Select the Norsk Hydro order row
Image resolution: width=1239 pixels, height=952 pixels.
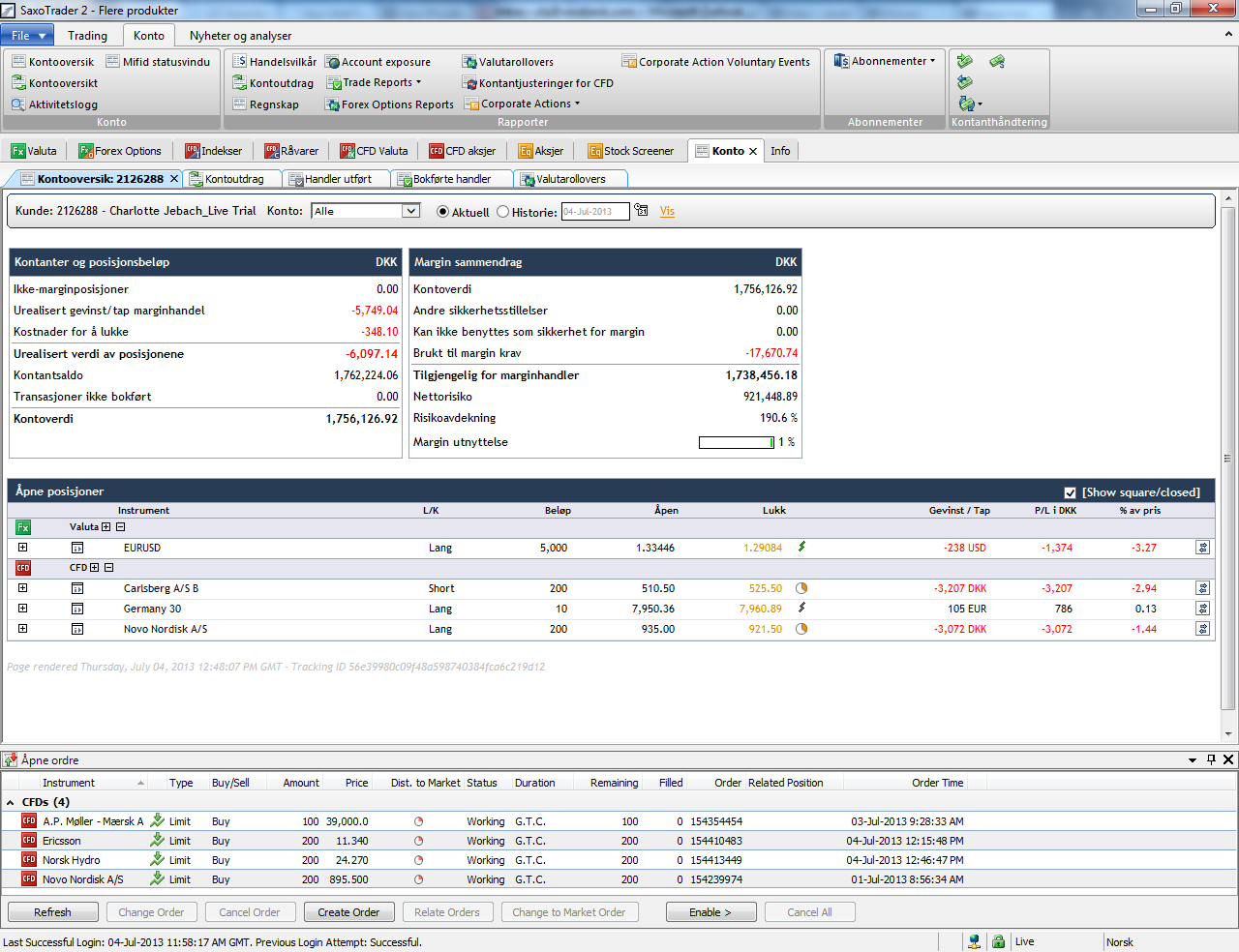pyautogui.click(x=619, y=860)
